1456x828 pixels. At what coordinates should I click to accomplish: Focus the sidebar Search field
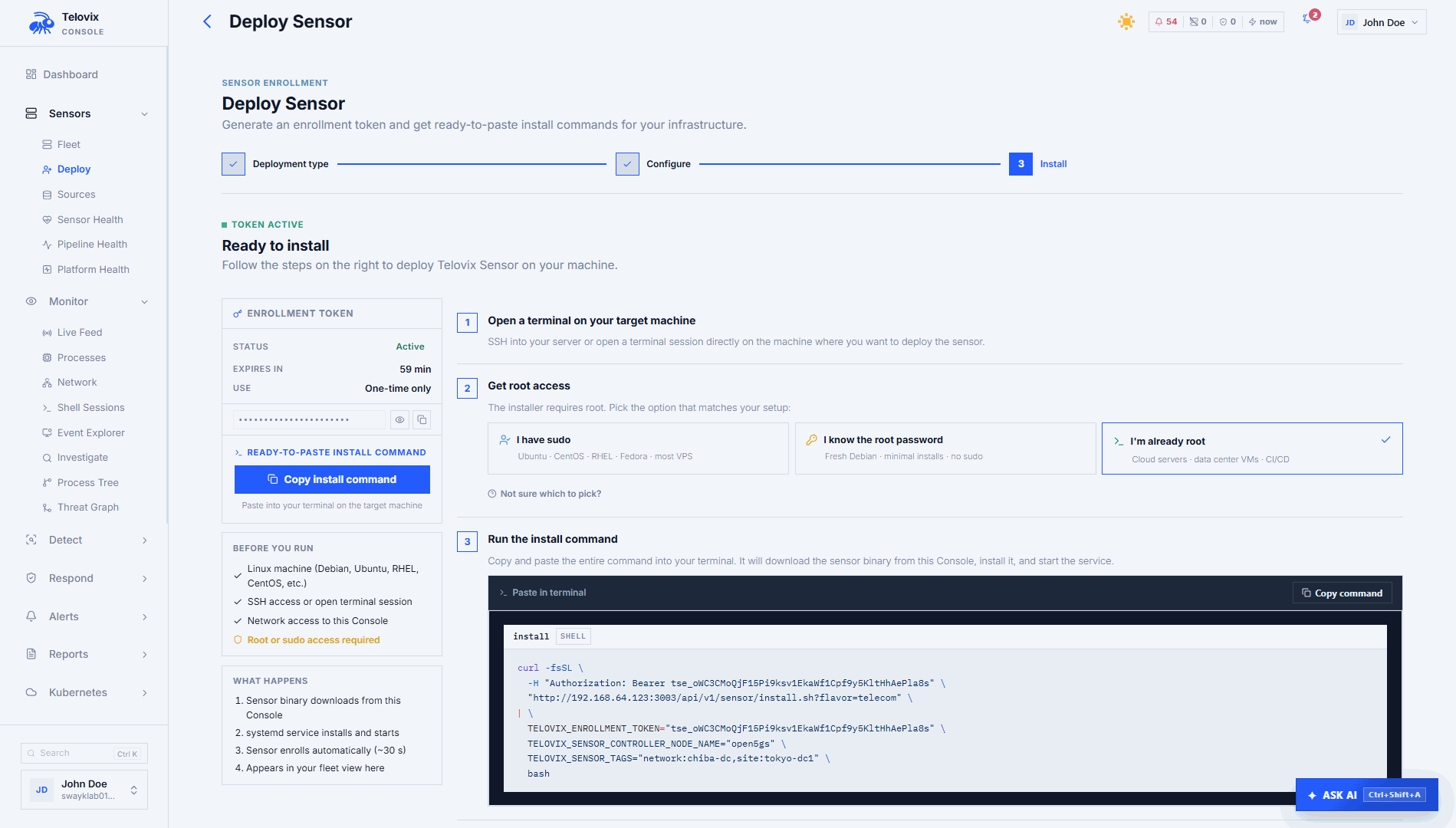pos(84,754)
